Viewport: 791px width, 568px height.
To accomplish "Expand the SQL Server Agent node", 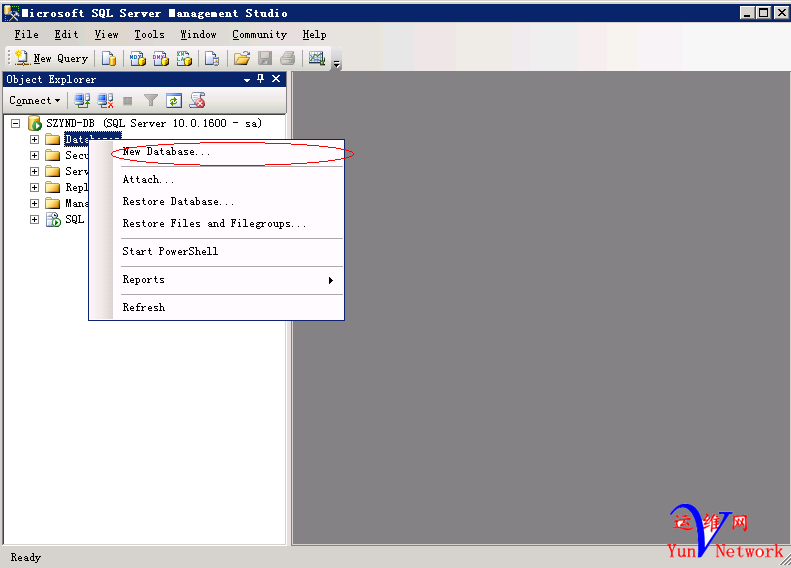I will pos(34,219).
